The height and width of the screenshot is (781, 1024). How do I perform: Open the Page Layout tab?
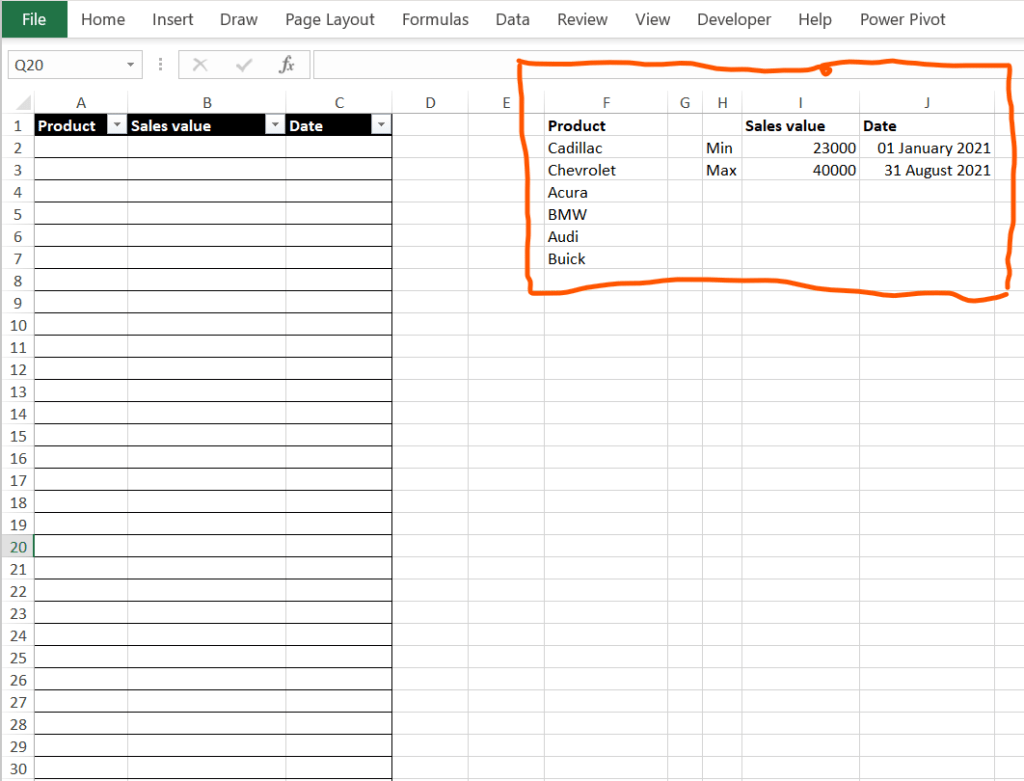(x=330, y=20)
